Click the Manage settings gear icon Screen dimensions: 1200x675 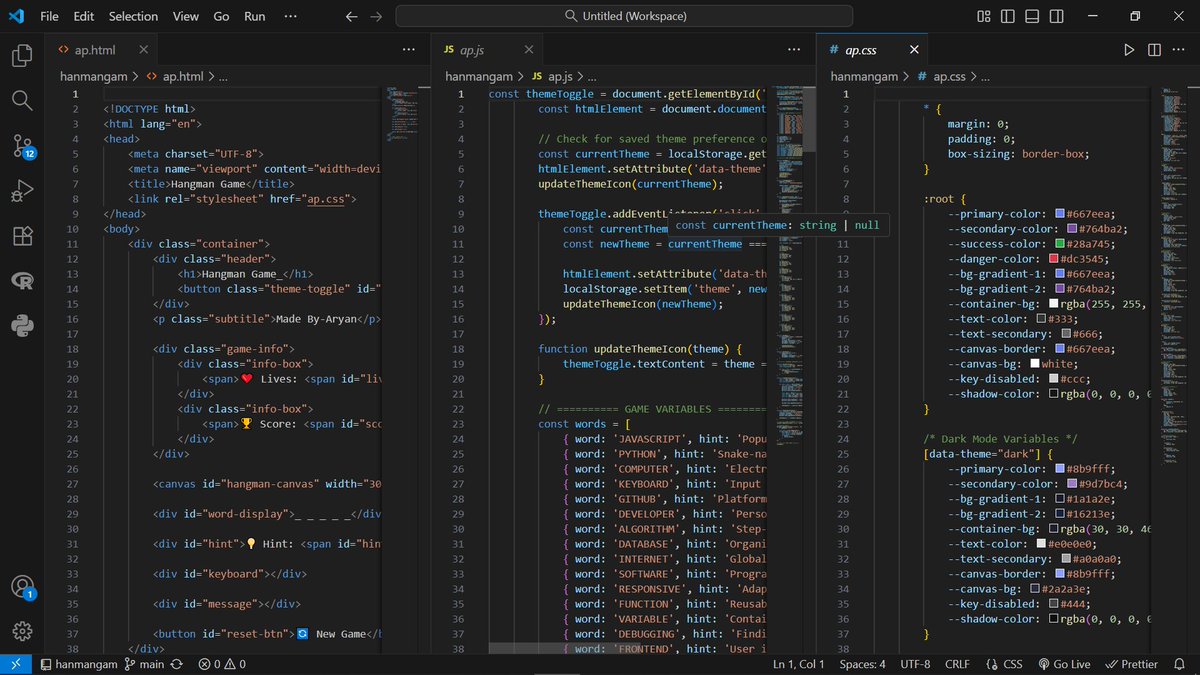pos(22,631)
